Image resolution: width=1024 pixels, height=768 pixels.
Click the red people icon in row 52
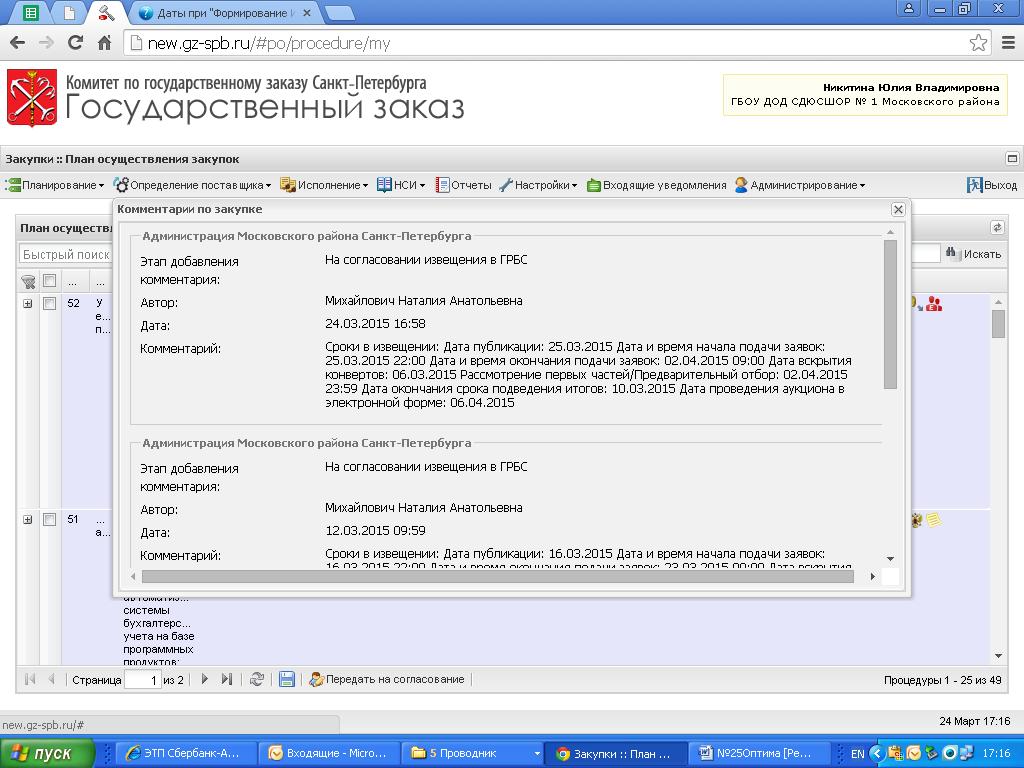[935, 304]
